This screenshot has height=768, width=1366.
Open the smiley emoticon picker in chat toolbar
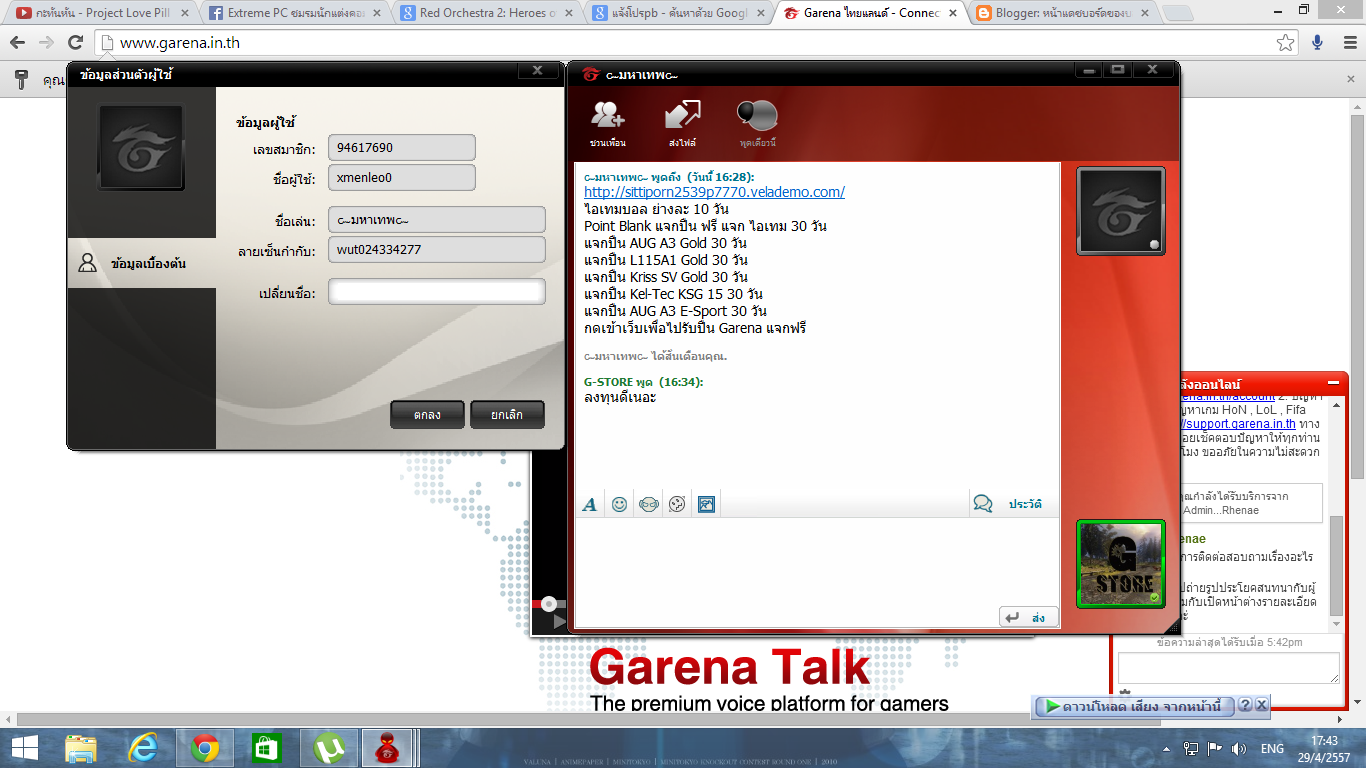[619, 505]
